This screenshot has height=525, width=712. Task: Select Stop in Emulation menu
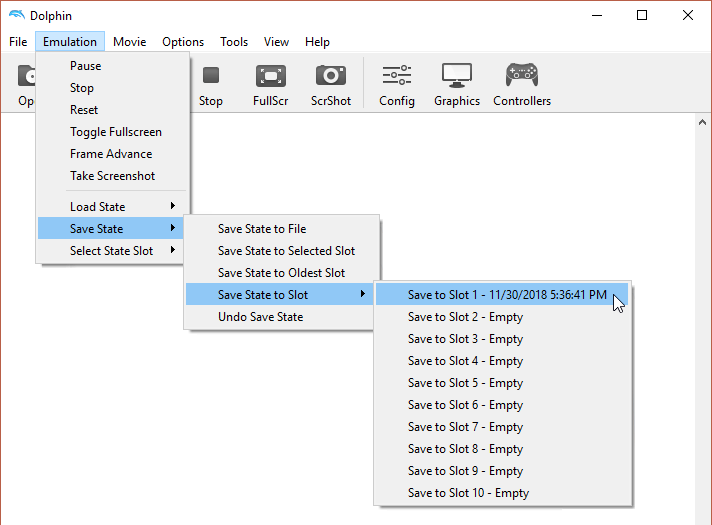coord(113,88)
